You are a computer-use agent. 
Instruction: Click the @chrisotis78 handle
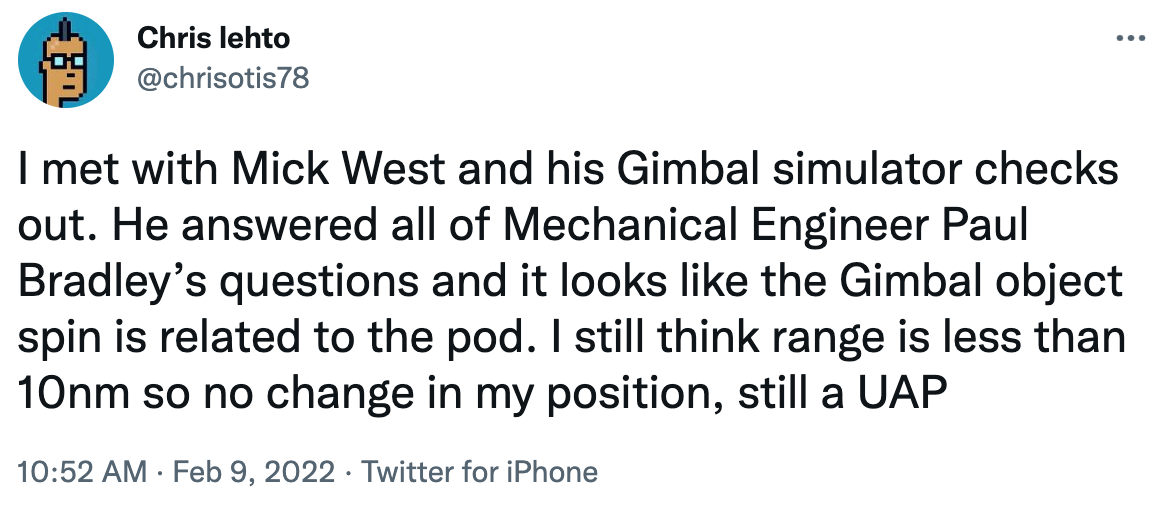point(221,78)
